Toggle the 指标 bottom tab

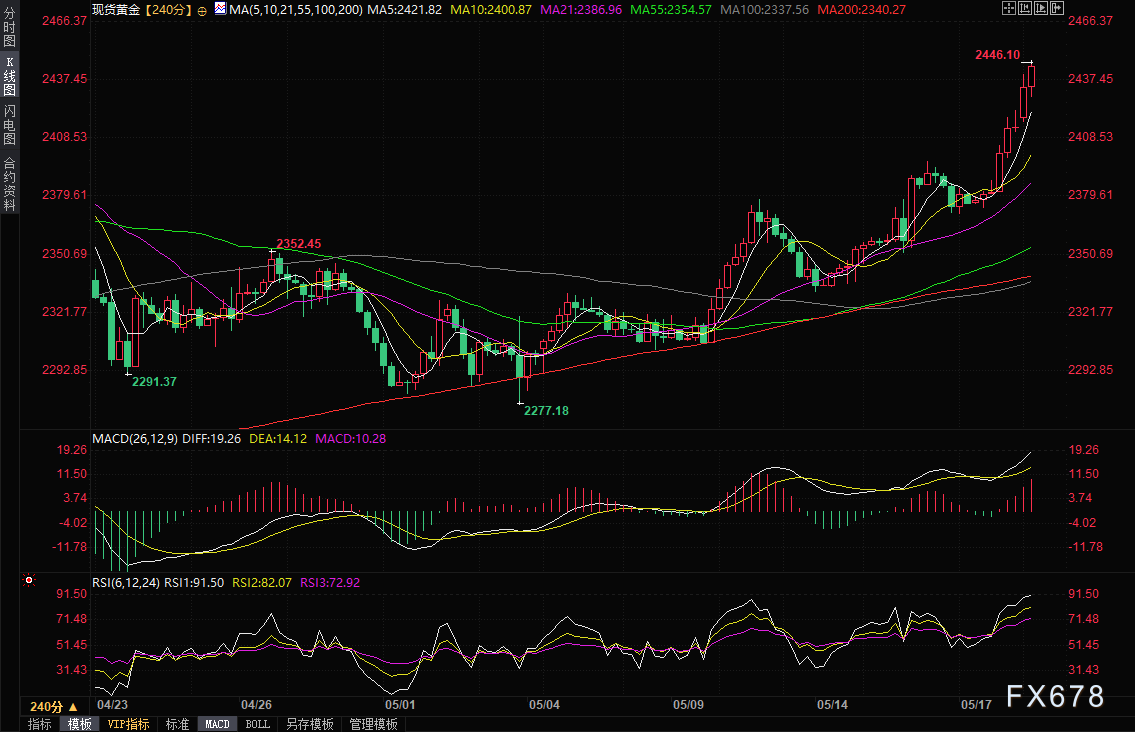[40, 724]
